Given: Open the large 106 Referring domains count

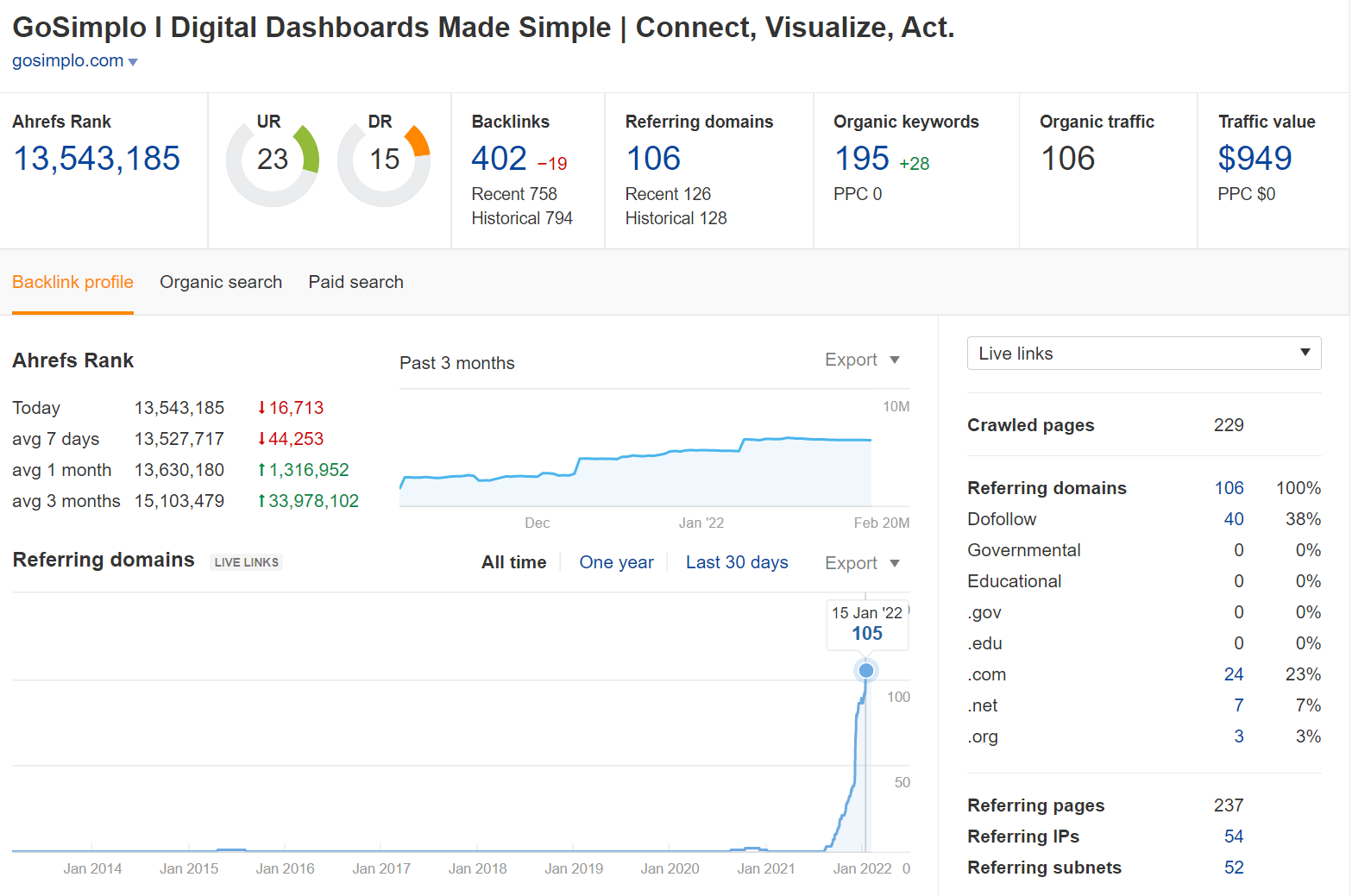Looking at the screenshot, I should (653, 159).
